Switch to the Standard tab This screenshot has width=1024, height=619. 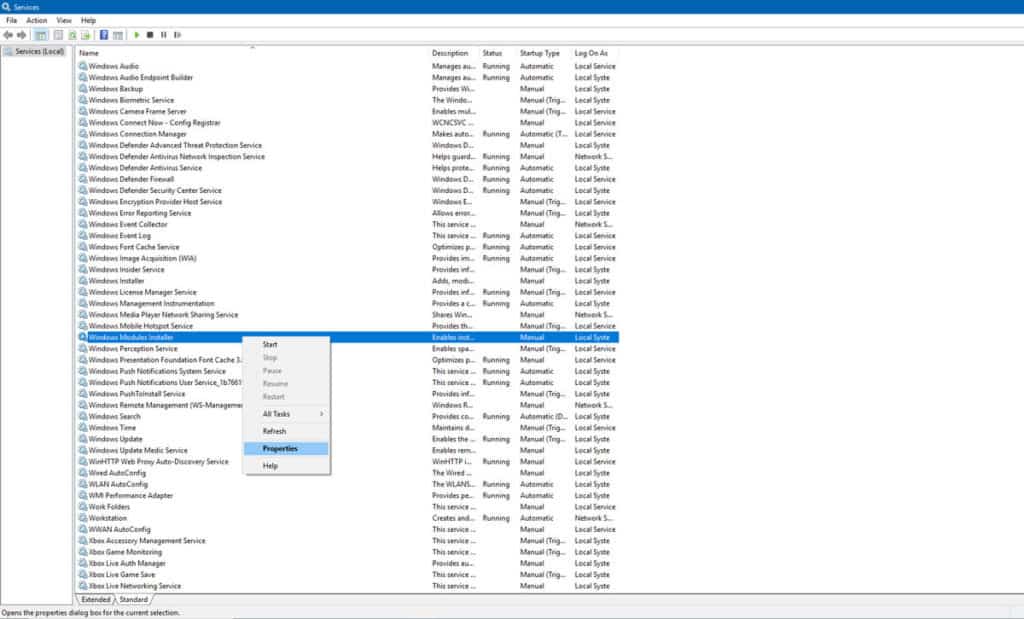(x=133, y=600)
